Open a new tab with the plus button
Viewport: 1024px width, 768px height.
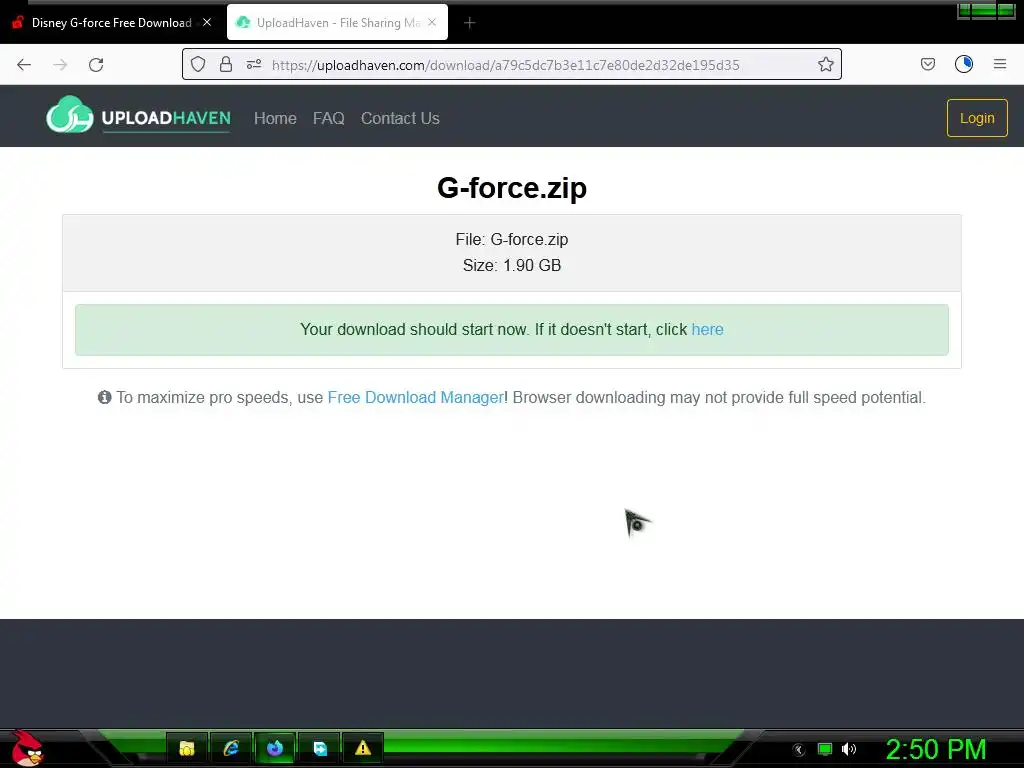[x=469, y=23]
